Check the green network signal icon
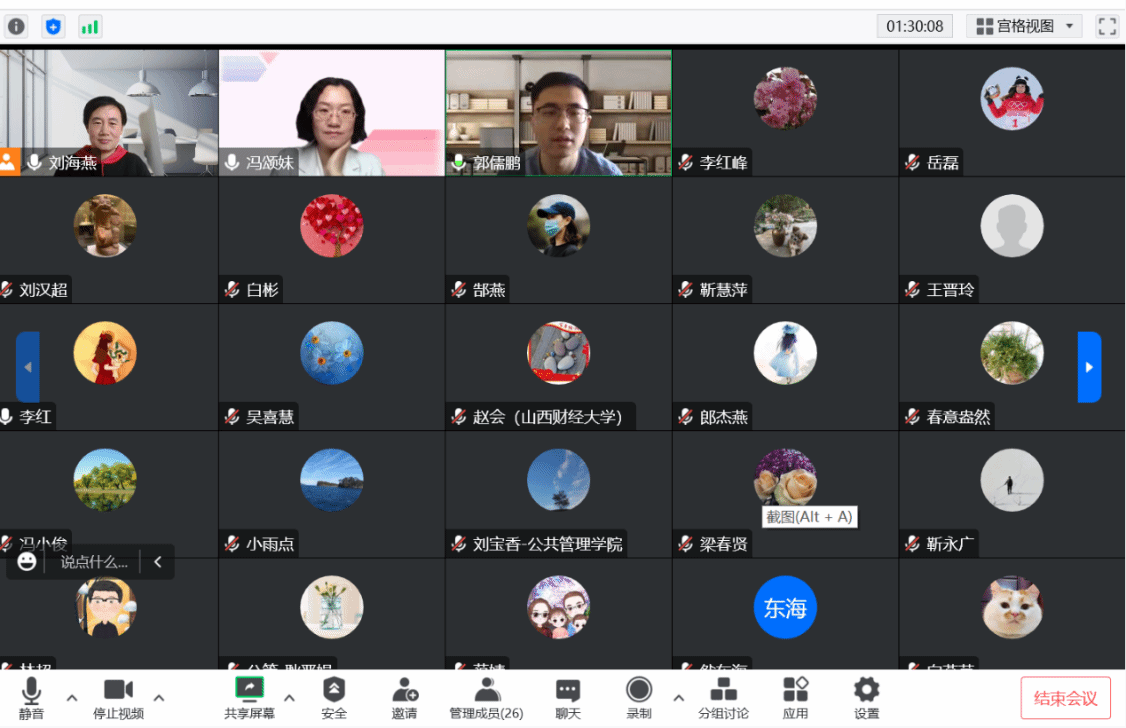Viewport: 1126px width, 728px height. tap(90, 26)
